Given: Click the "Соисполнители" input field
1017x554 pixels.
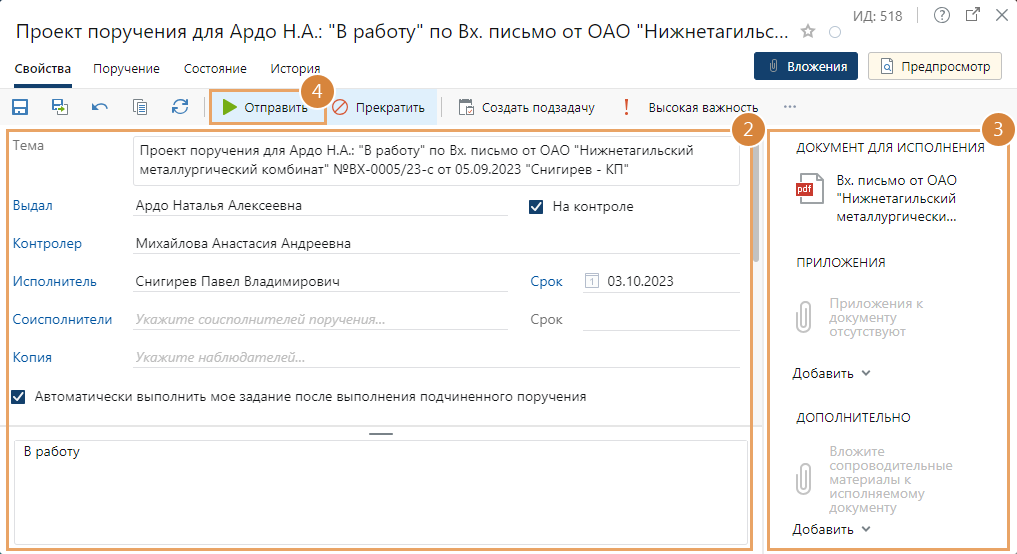Looking at the screenshot, I should (320, 320).
